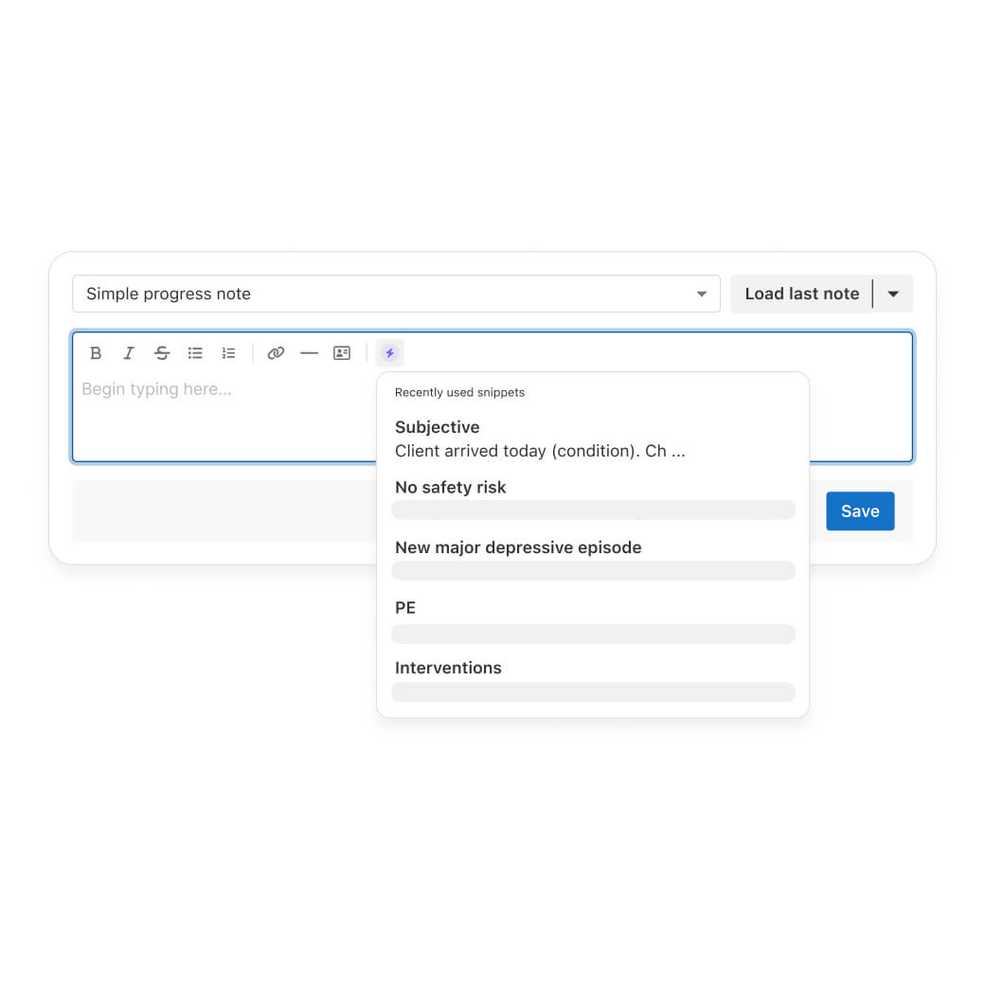This screenshot has height=985, width=985.
Task: Select New major depressive episode snippet
Action: [x=593, y=560]
